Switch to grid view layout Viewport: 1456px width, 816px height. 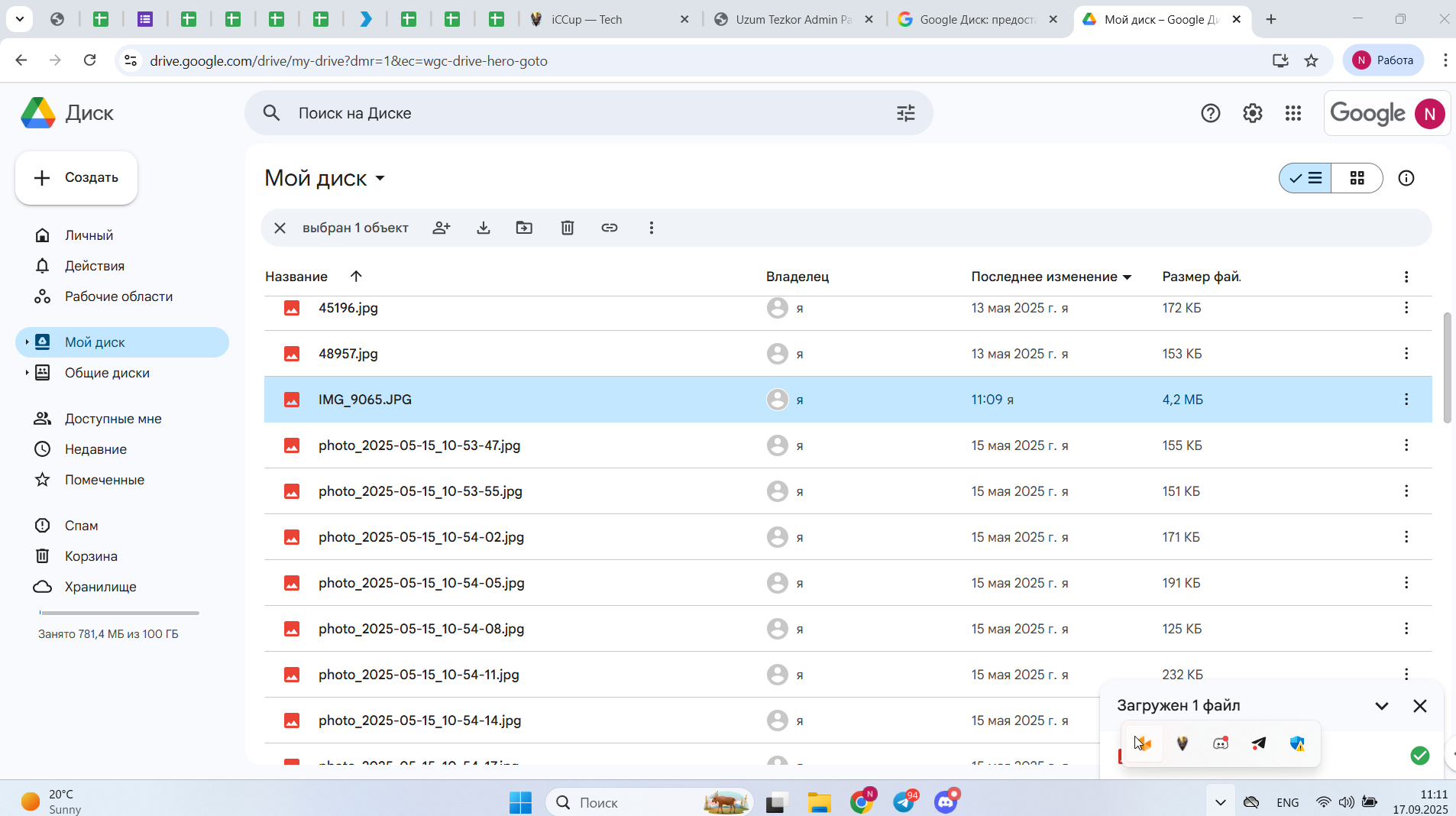1357,178
